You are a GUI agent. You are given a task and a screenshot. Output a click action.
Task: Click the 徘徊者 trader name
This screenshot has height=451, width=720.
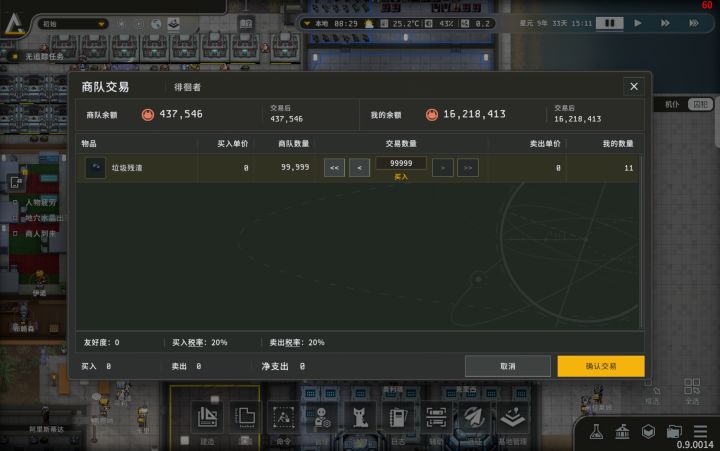(x=187, y=87)
